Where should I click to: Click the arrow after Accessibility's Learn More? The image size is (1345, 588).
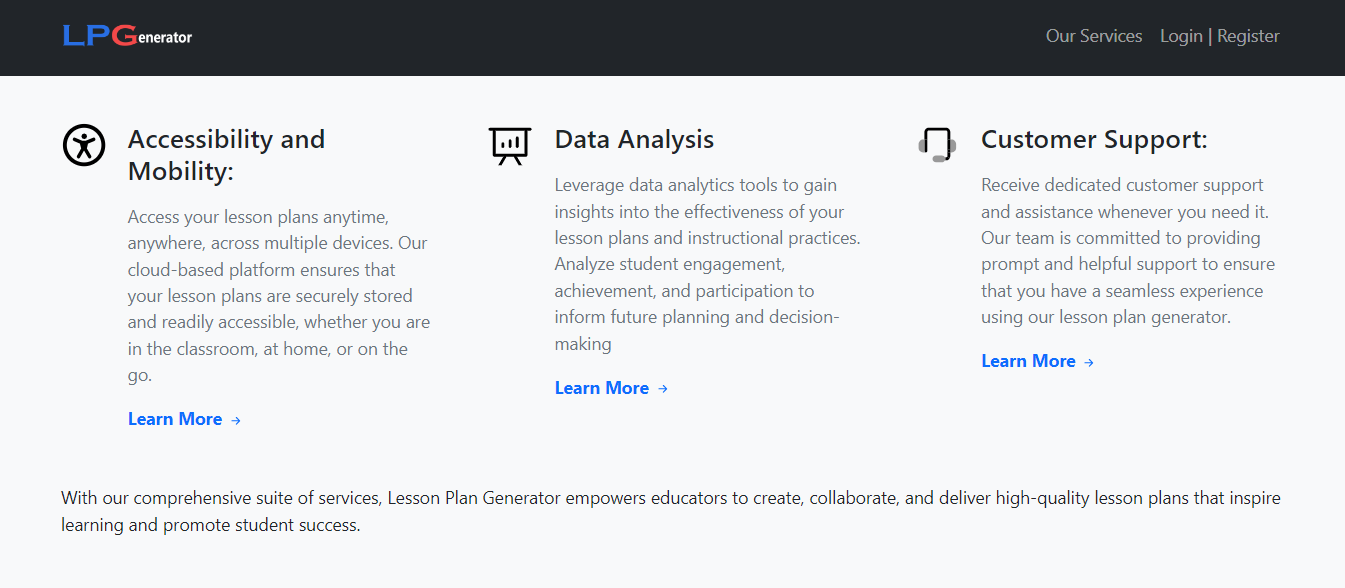pos(236,420)
